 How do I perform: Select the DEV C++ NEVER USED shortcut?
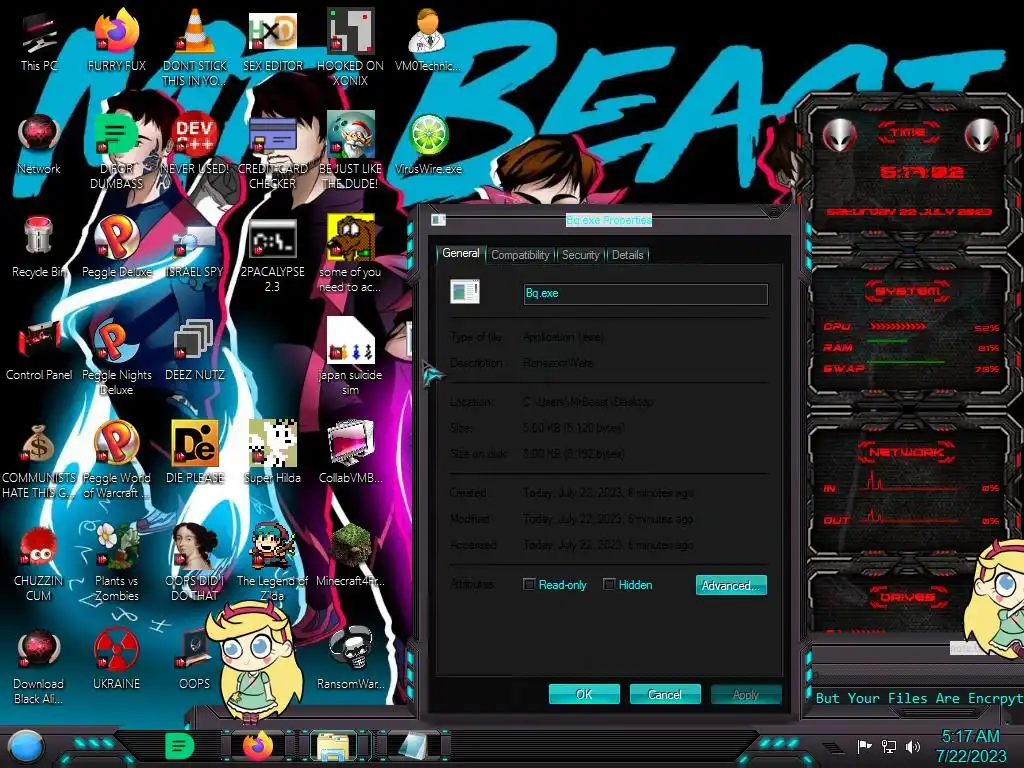pos(195,144)
